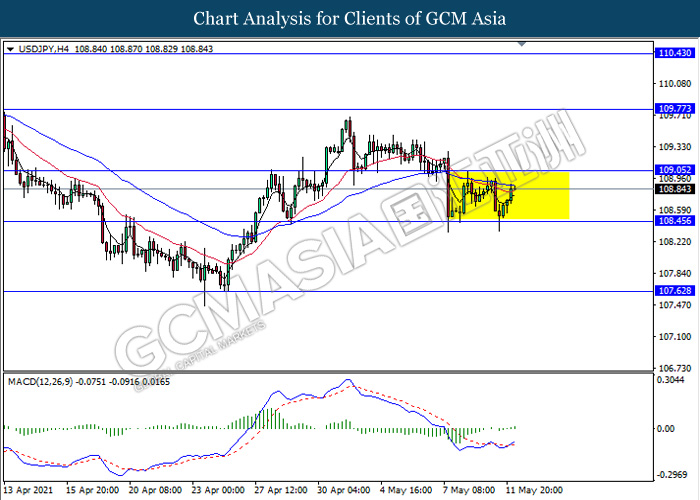Viewport: 700px width, 500px height.
Task: Click the 13 Apr 2021 date label
Action: (30, 490)
